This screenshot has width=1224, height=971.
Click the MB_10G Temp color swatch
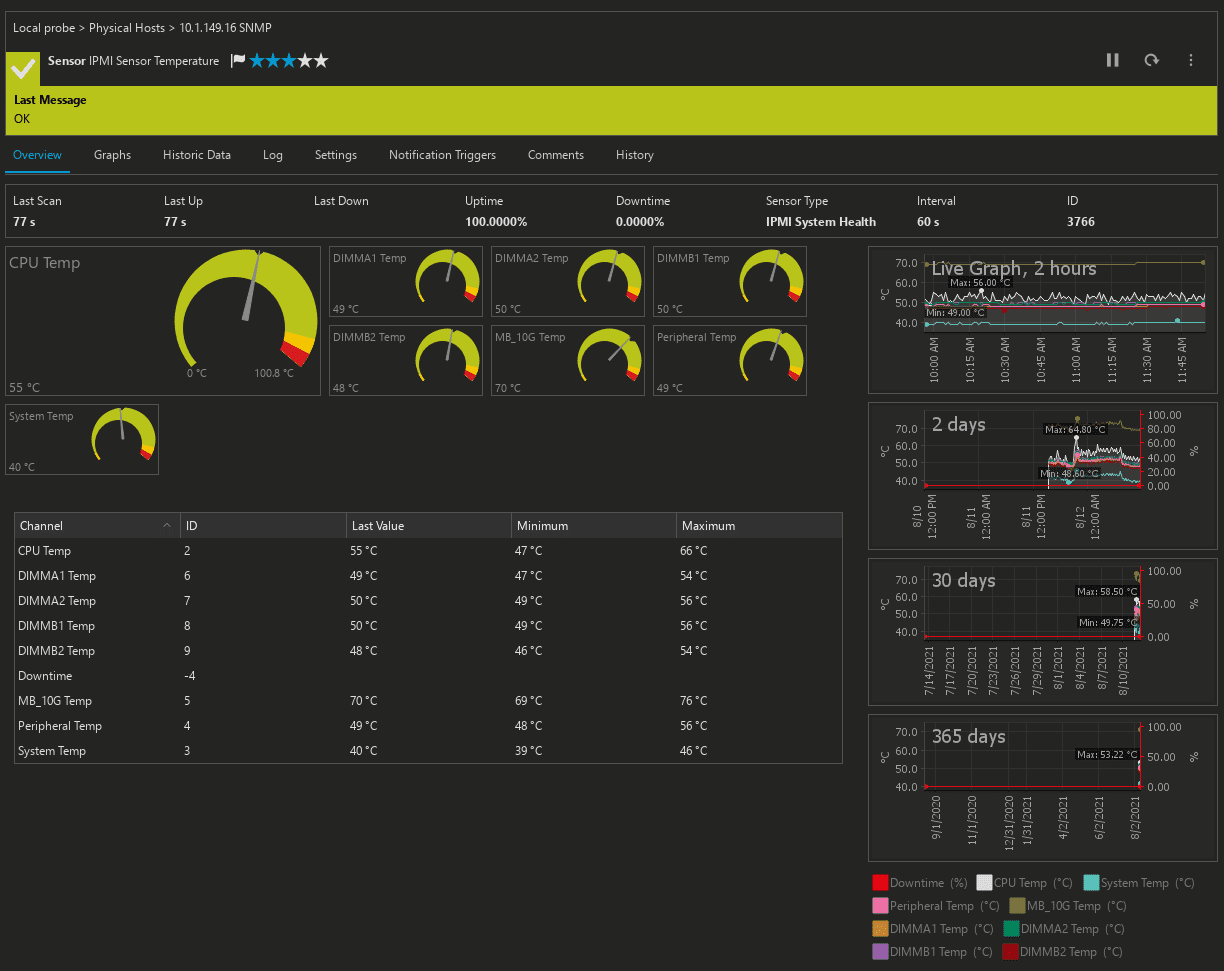[x=1018, y=906]
